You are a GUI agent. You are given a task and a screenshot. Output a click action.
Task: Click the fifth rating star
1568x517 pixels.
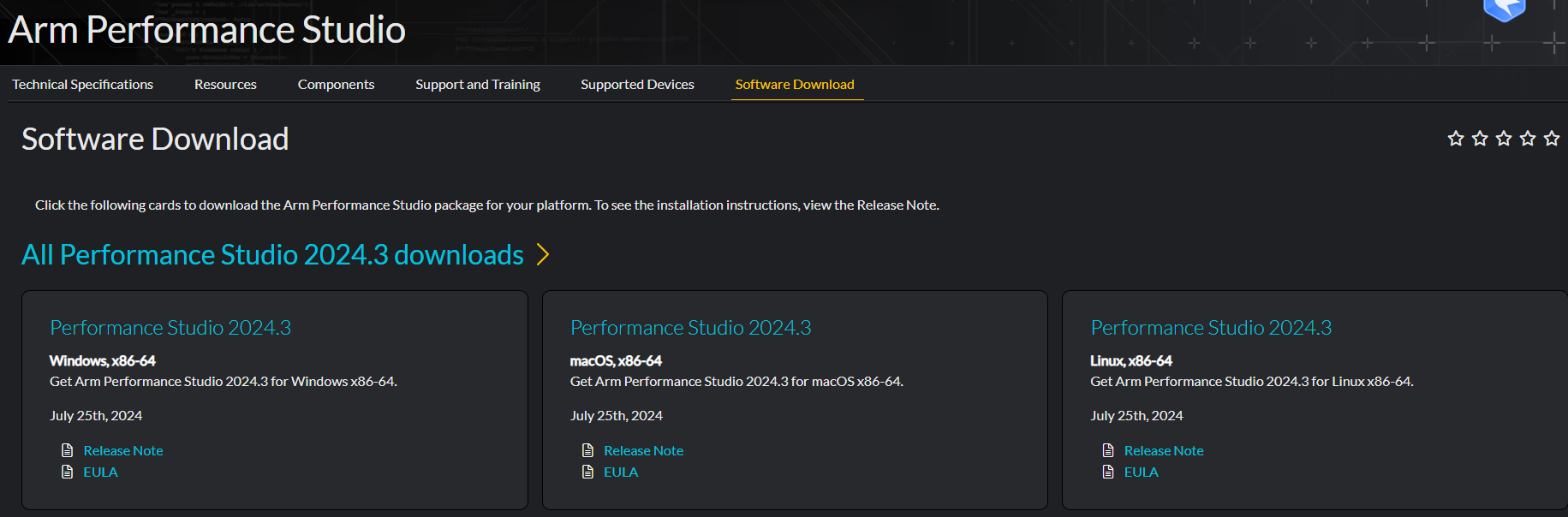(x=1551, y=139)
